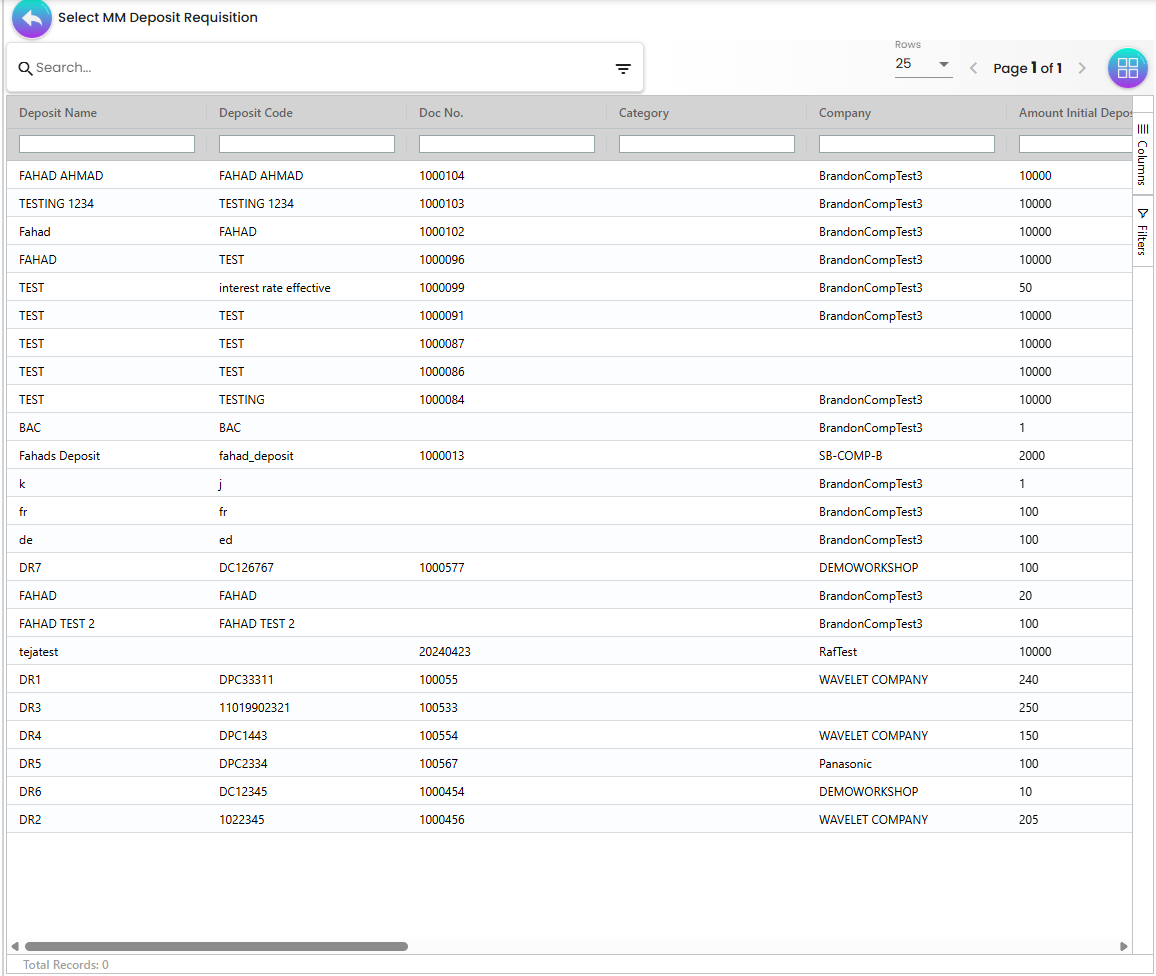Select the SB-COMP-B company cell
This screenshot has height=976, width=1156.
coord(851,456)
